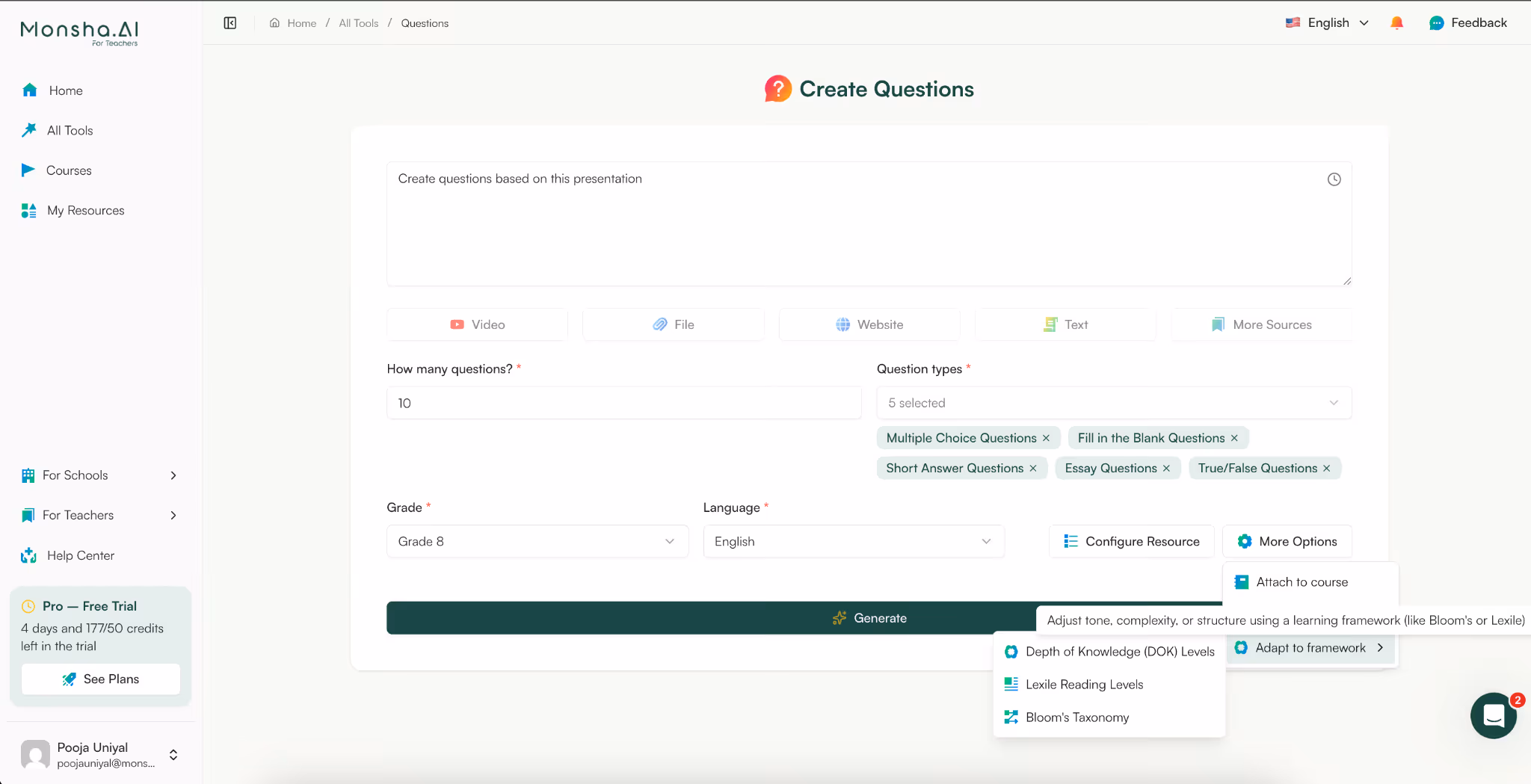The width and height of the screenshot is (1531, 784).
Task: Open the prompt history clock
Action: 1335,179
